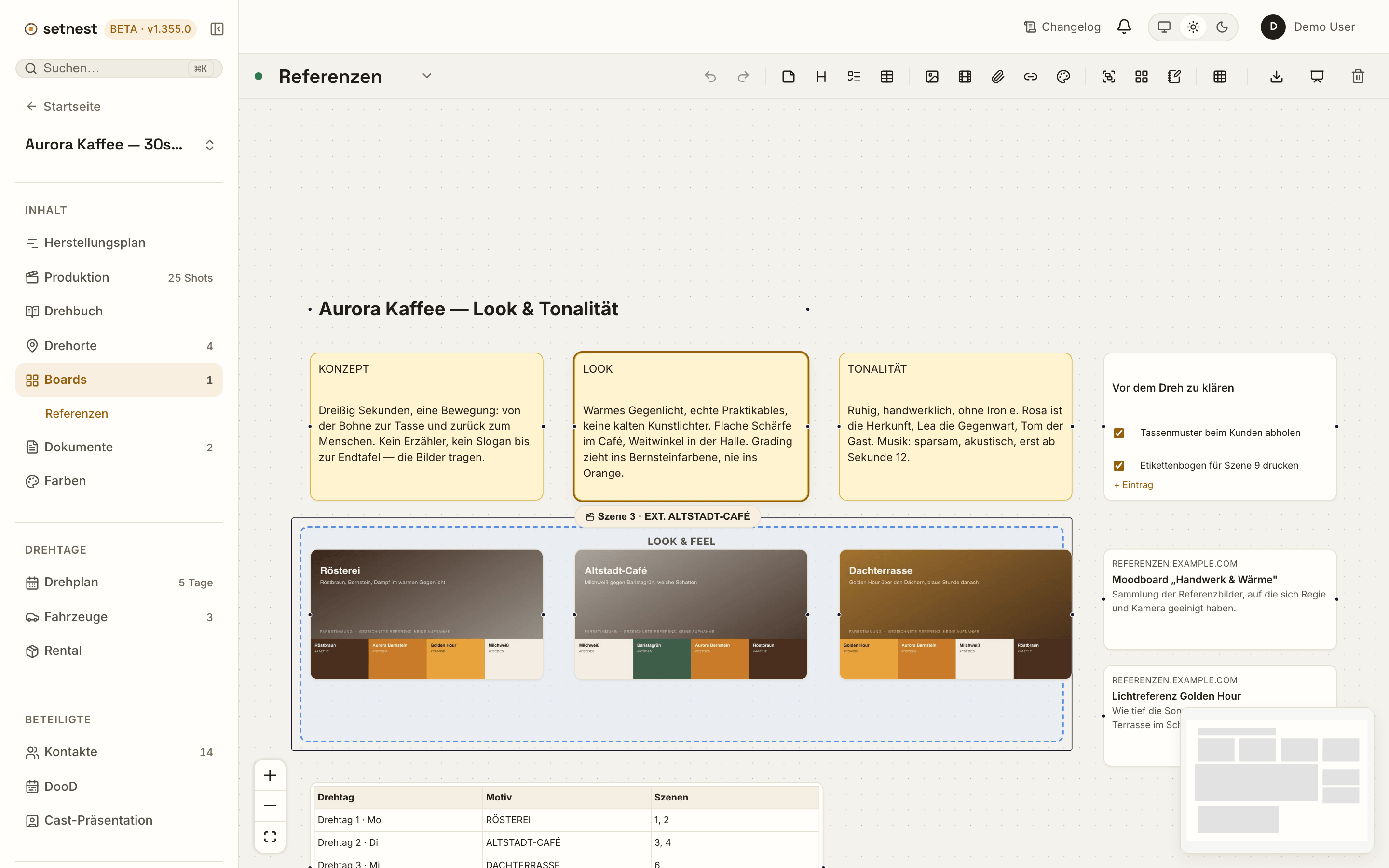Insert a table element
Viewport: 1389px width, 868px height.
887,76
